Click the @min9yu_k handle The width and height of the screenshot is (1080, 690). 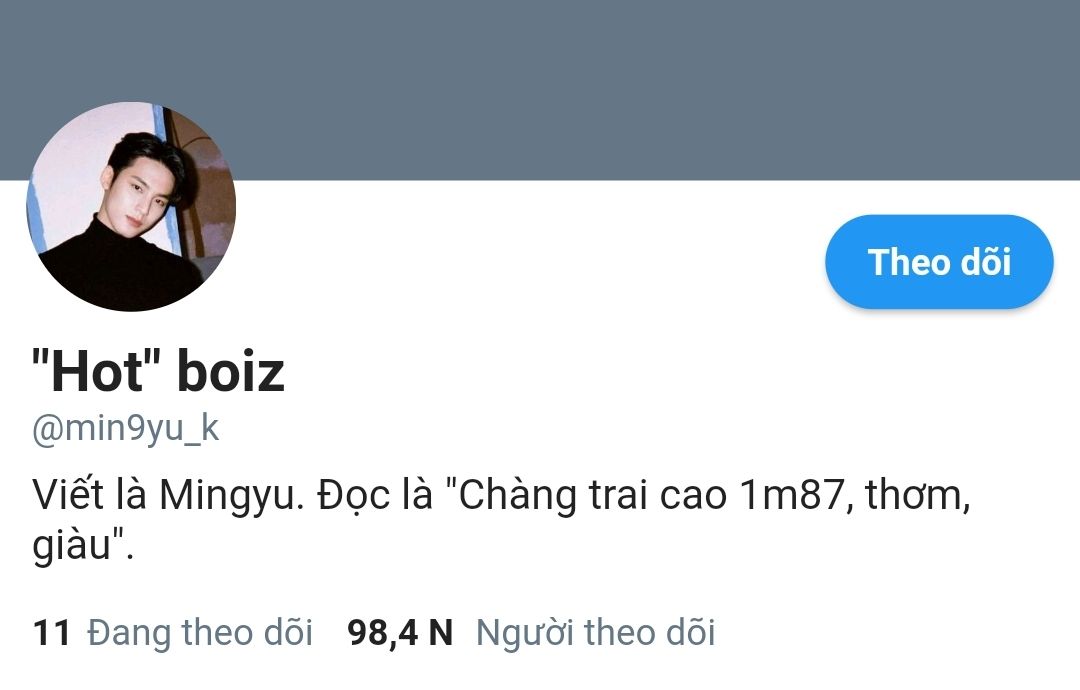(x=125, y=428)
